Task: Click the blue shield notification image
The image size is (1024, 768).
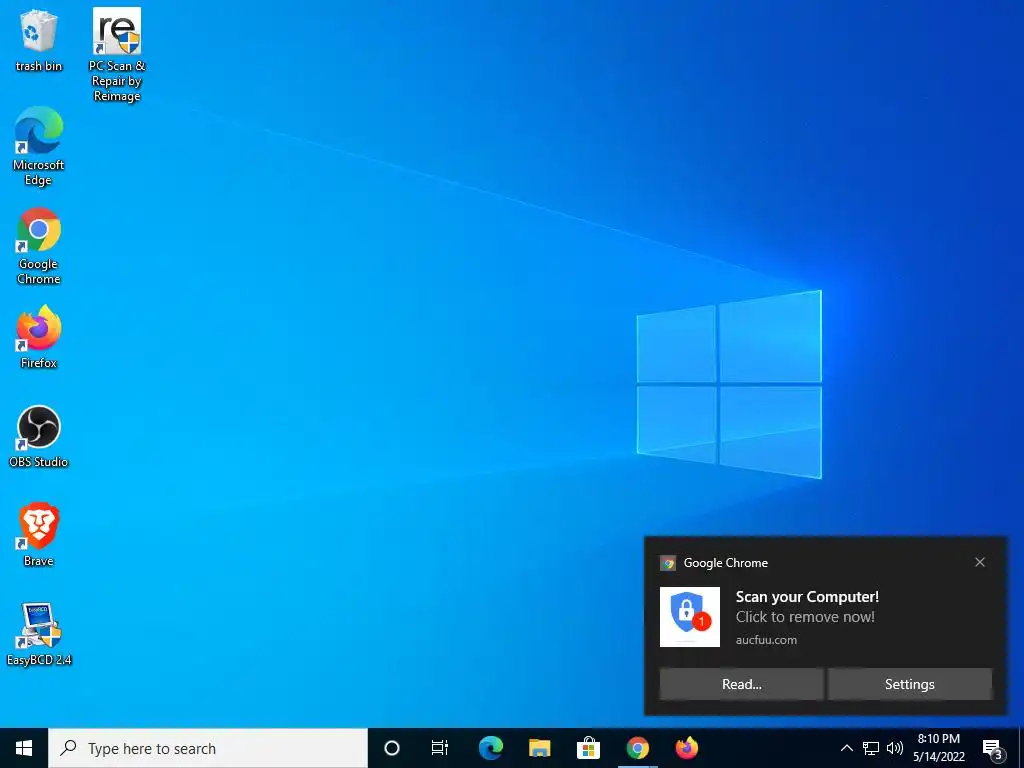Action: coord(690,616)
